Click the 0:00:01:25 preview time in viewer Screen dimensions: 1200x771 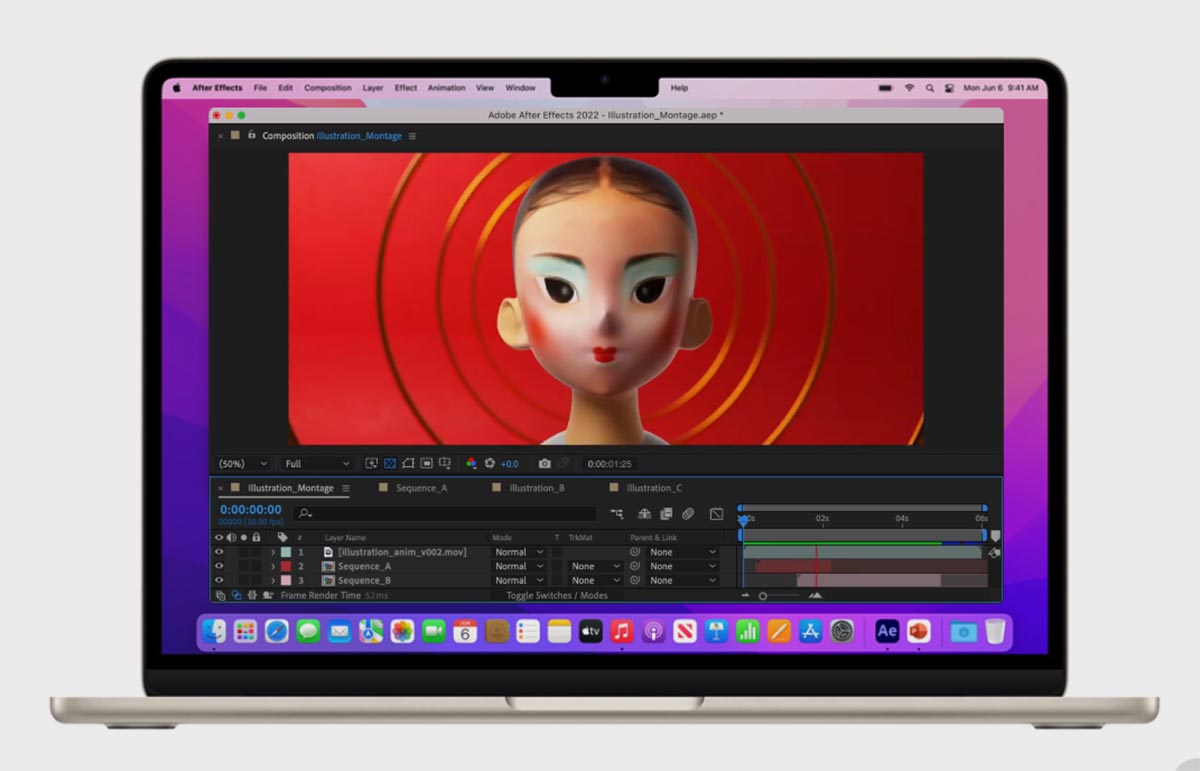(609, 464)
